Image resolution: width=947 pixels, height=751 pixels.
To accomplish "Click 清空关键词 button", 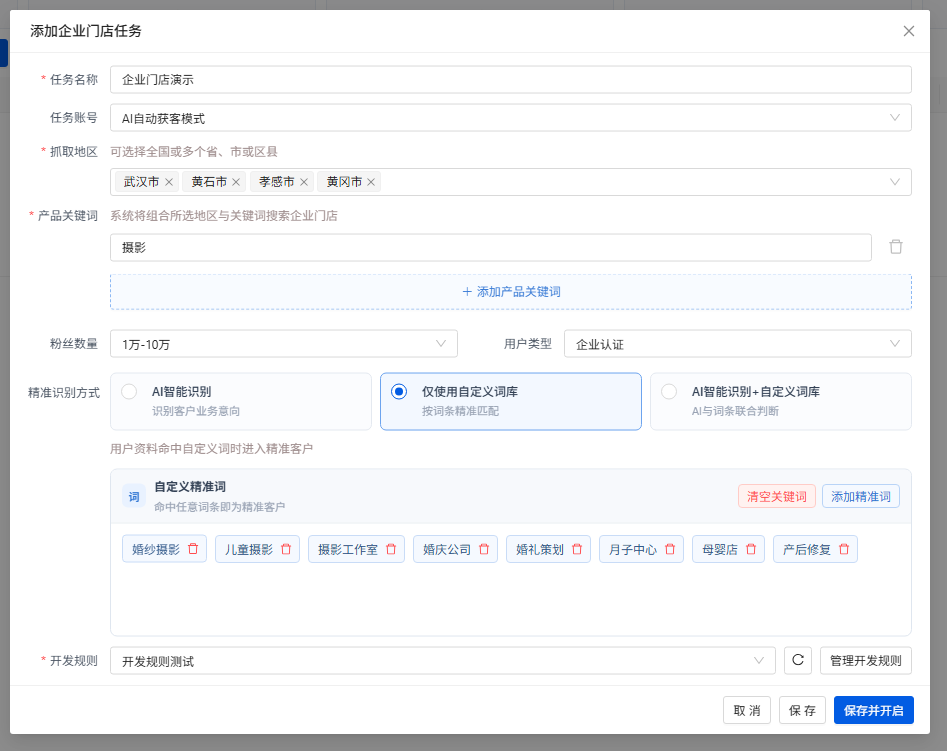I will (777, 497).
